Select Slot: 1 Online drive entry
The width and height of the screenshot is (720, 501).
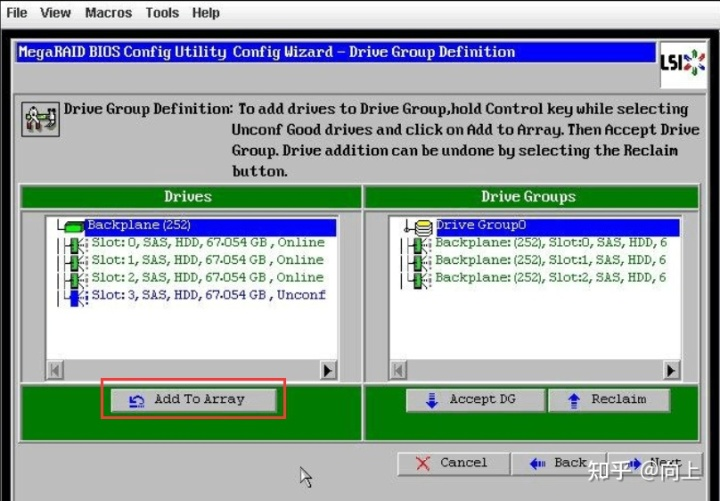pos(208,260)
